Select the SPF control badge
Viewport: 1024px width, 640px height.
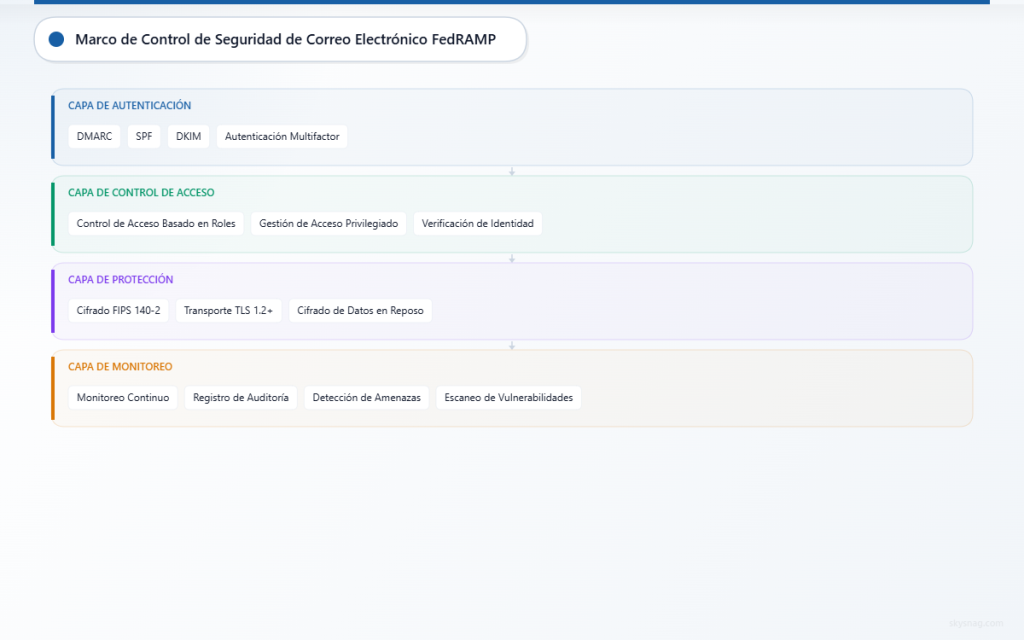[x=143, y=136]
